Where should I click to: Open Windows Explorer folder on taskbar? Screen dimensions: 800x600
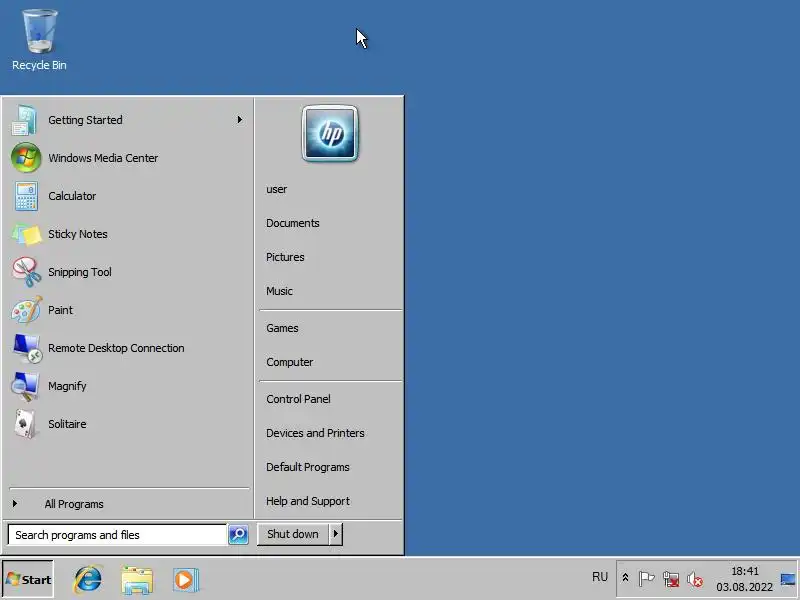pyautogui.click(x=137, y=580)
